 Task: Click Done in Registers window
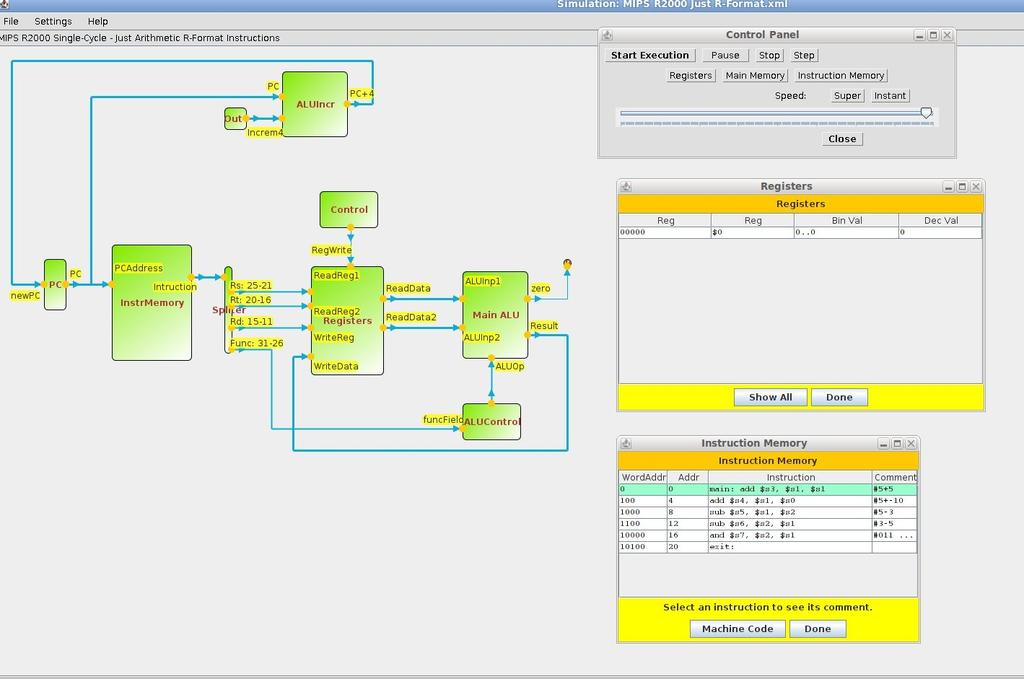point(839,397)
